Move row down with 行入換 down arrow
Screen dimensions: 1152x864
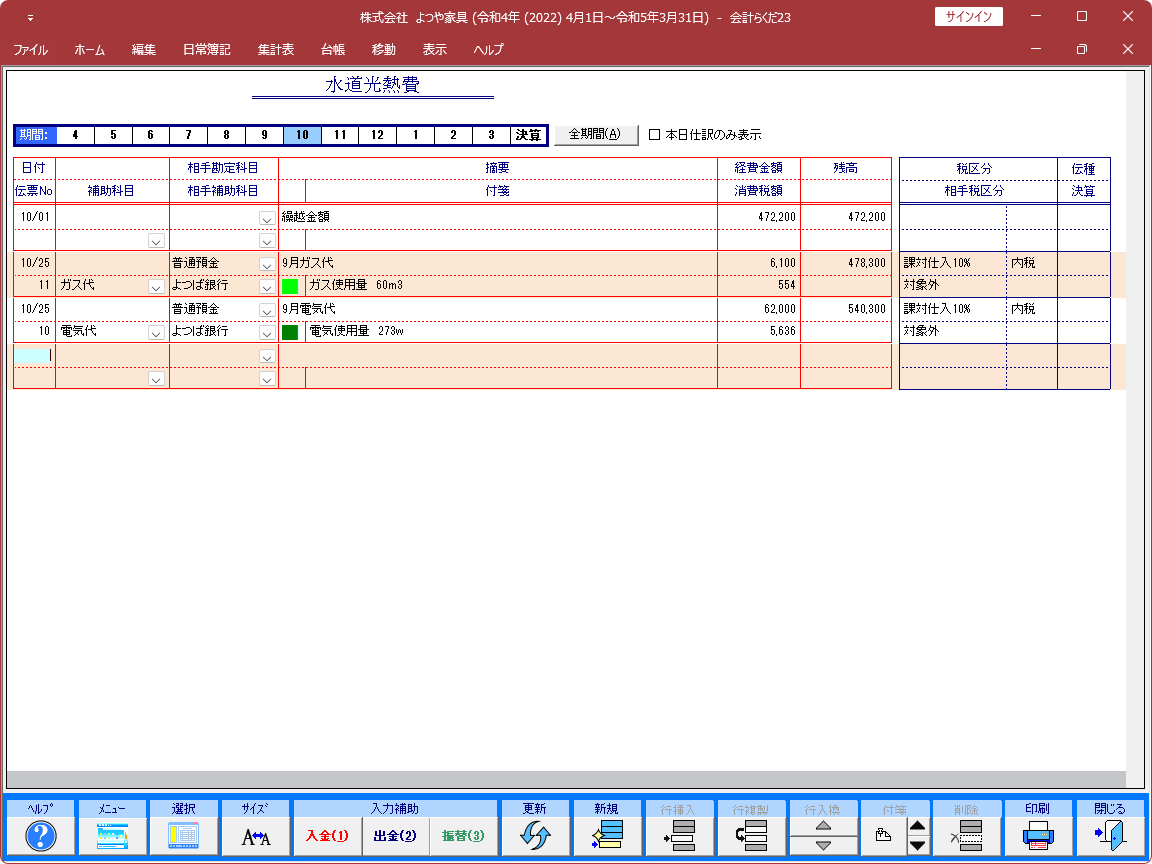(824, 846)
